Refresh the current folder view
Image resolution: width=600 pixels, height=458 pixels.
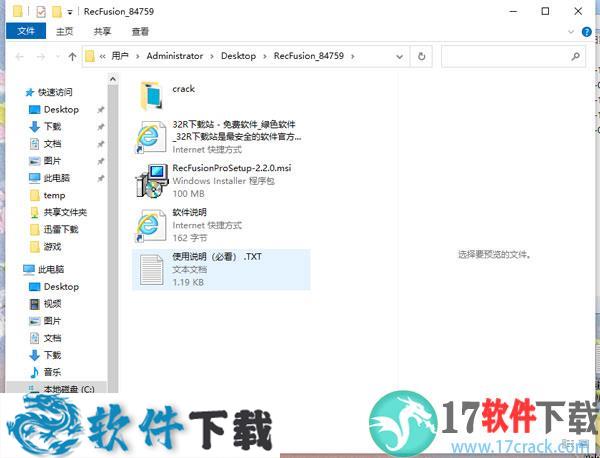click(421, 57)
